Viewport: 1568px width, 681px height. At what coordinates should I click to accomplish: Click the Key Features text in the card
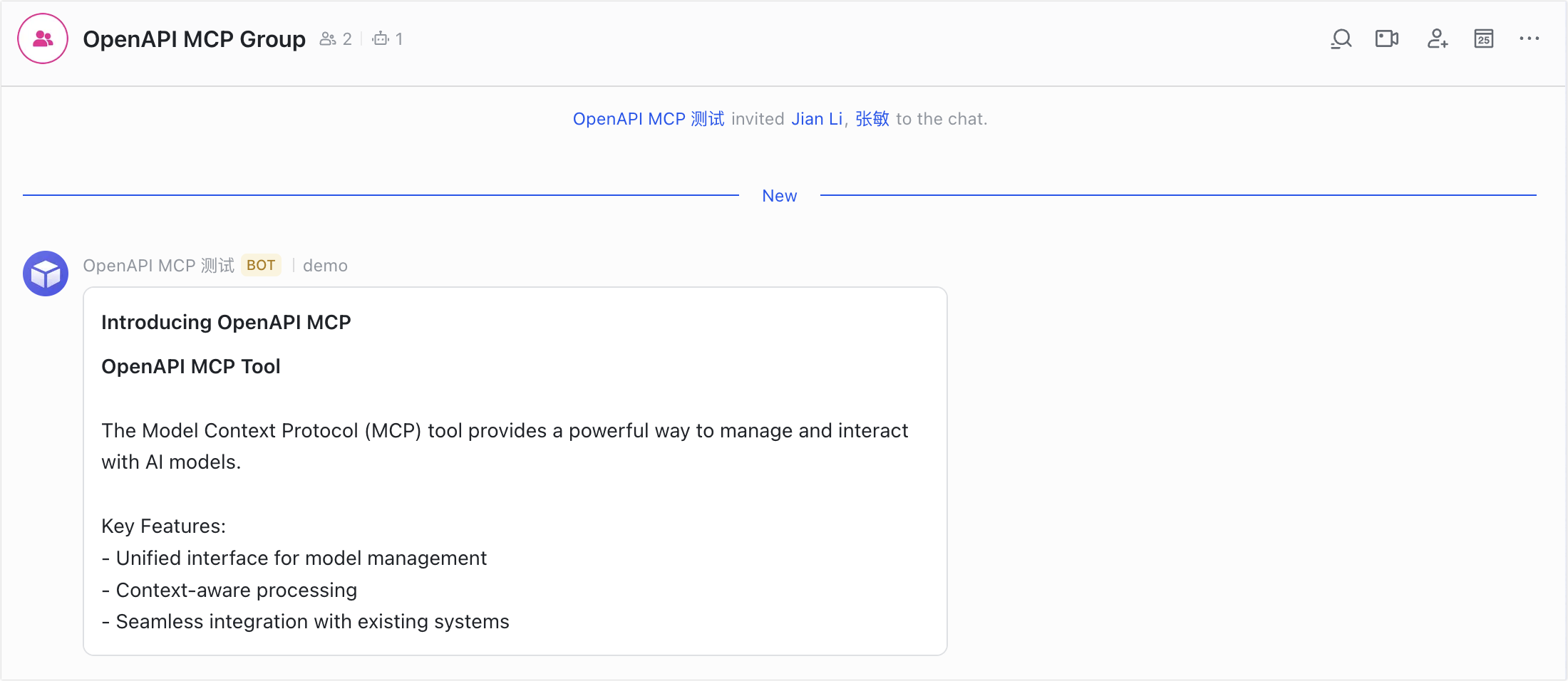click(163, 526)
